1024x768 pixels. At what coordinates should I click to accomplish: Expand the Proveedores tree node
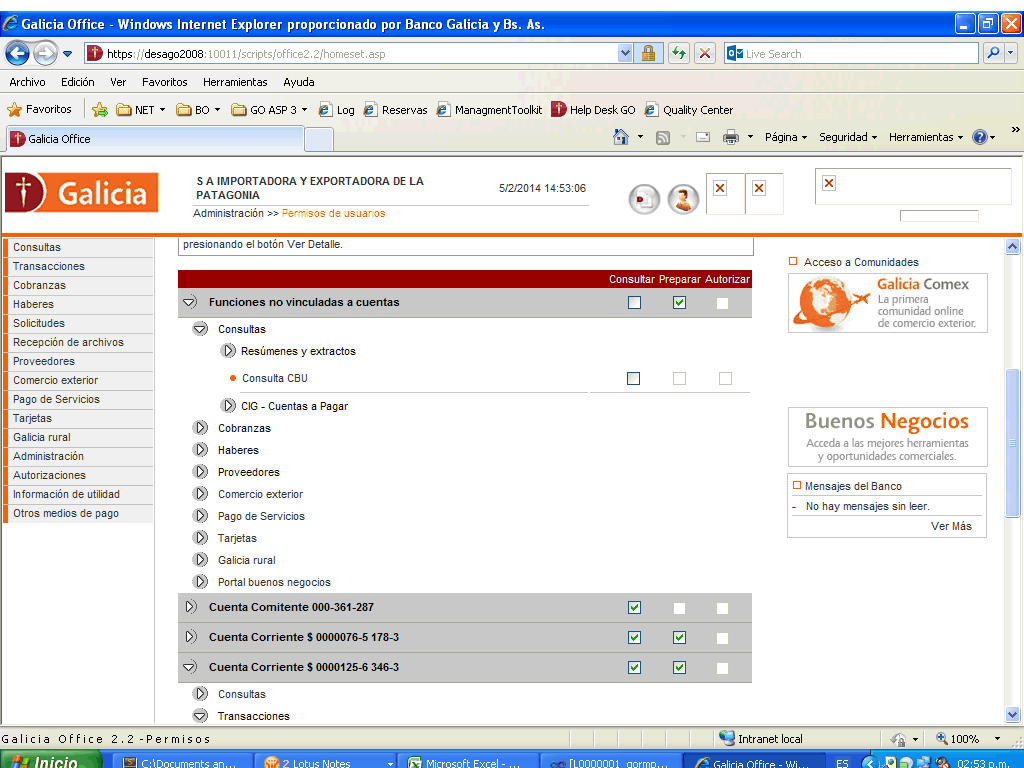pyautogui.click(x=200, y=472)
